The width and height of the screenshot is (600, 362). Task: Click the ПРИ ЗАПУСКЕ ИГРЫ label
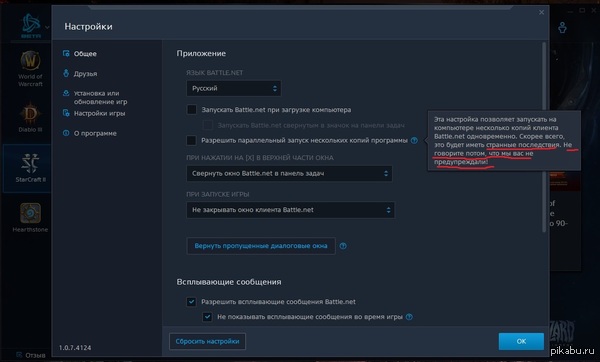(218, 194)
